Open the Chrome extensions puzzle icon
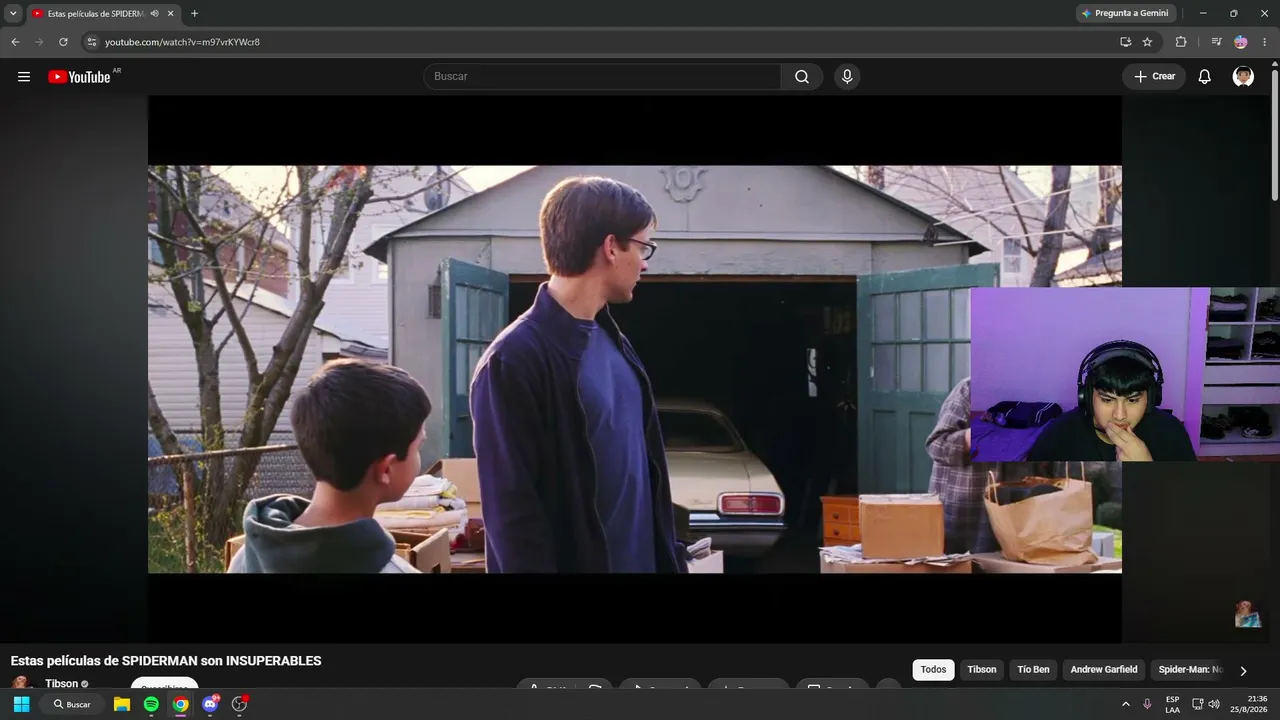The height and width of the screenshot is (720, 1280). coord(1181,42)
